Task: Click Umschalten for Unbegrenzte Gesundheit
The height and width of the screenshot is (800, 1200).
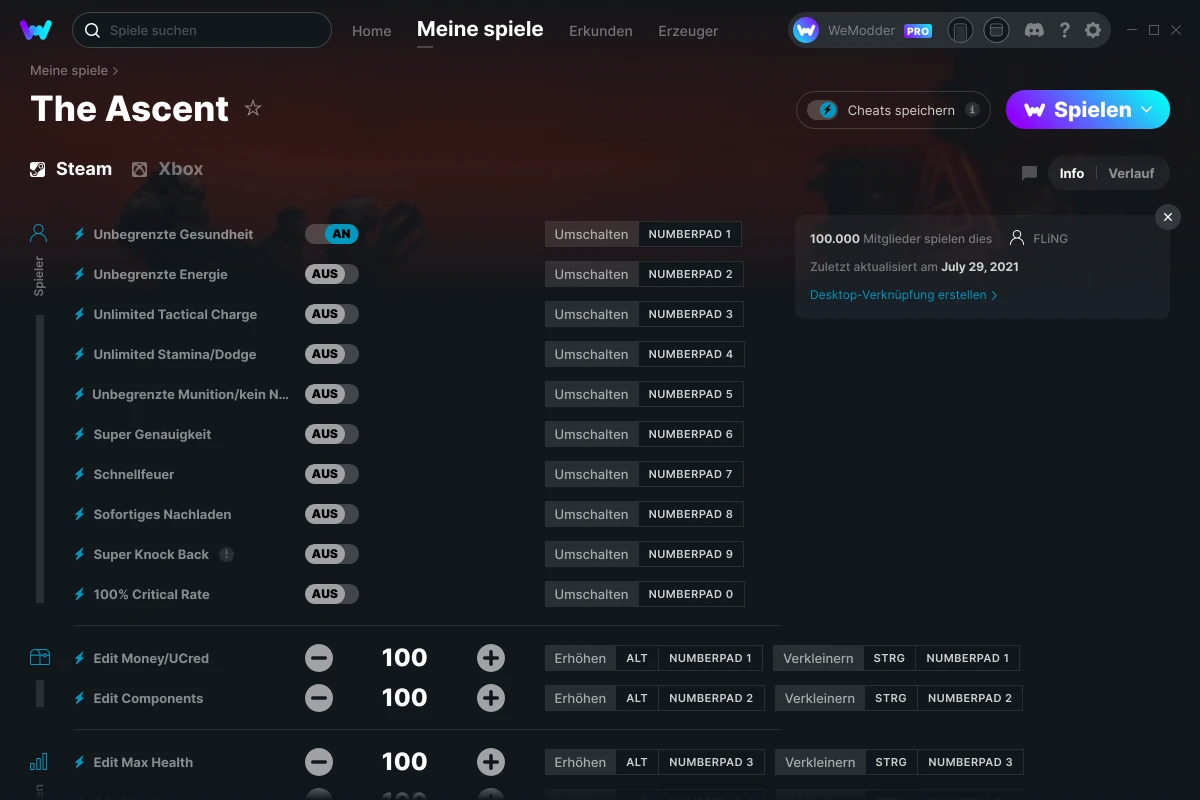Action: [592, 234]
